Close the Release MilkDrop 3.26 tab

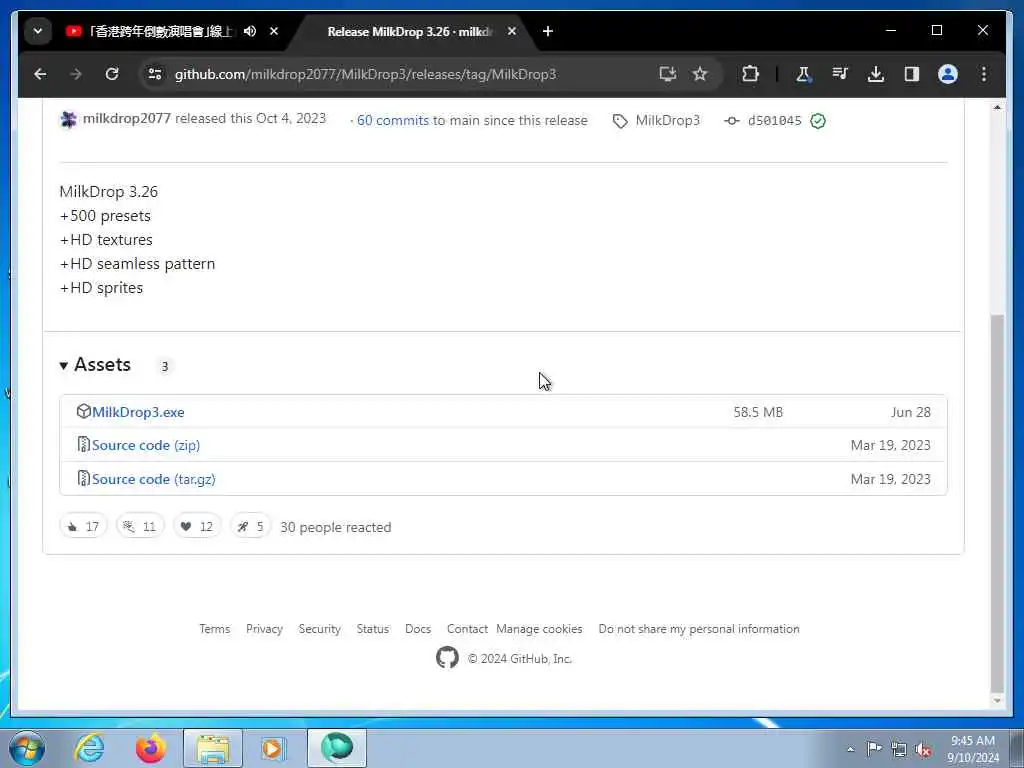512,31
